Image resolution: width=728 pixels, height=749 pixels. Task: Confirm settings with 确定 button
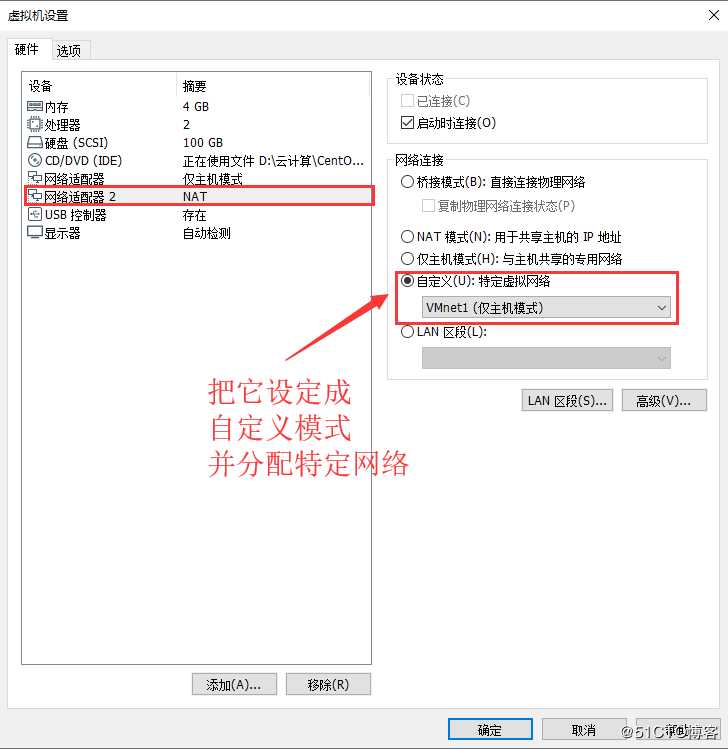tap(490, 729)
